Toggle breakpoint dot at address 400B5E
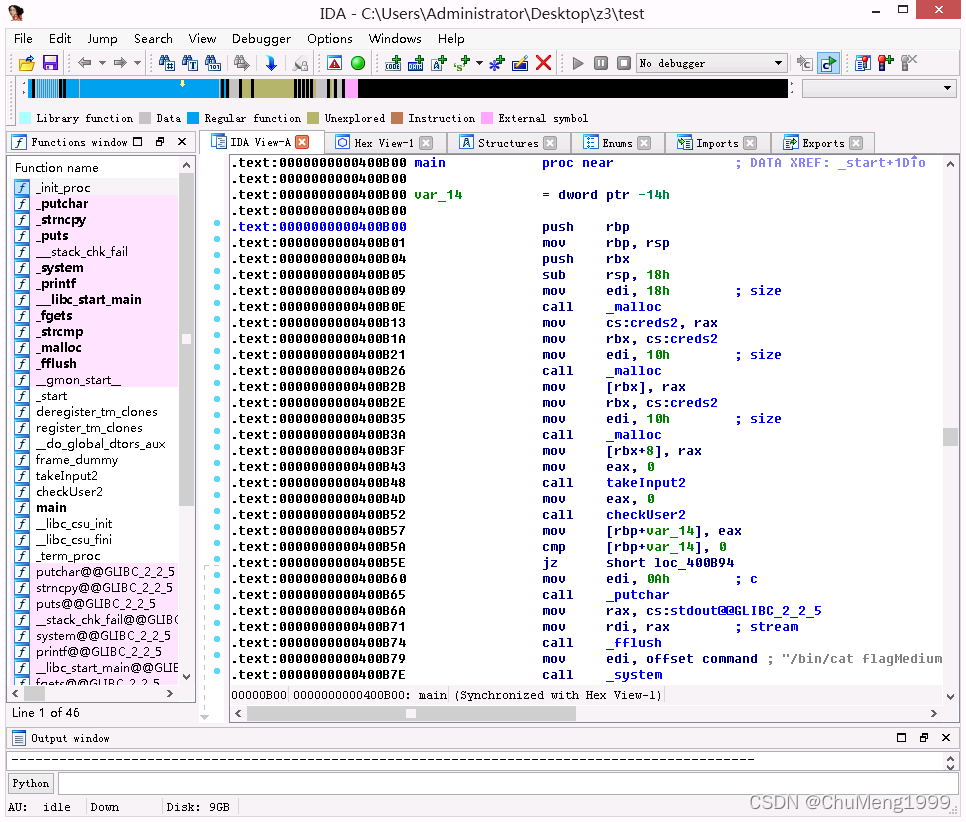 pyautogui.click(x=217, y=559)
